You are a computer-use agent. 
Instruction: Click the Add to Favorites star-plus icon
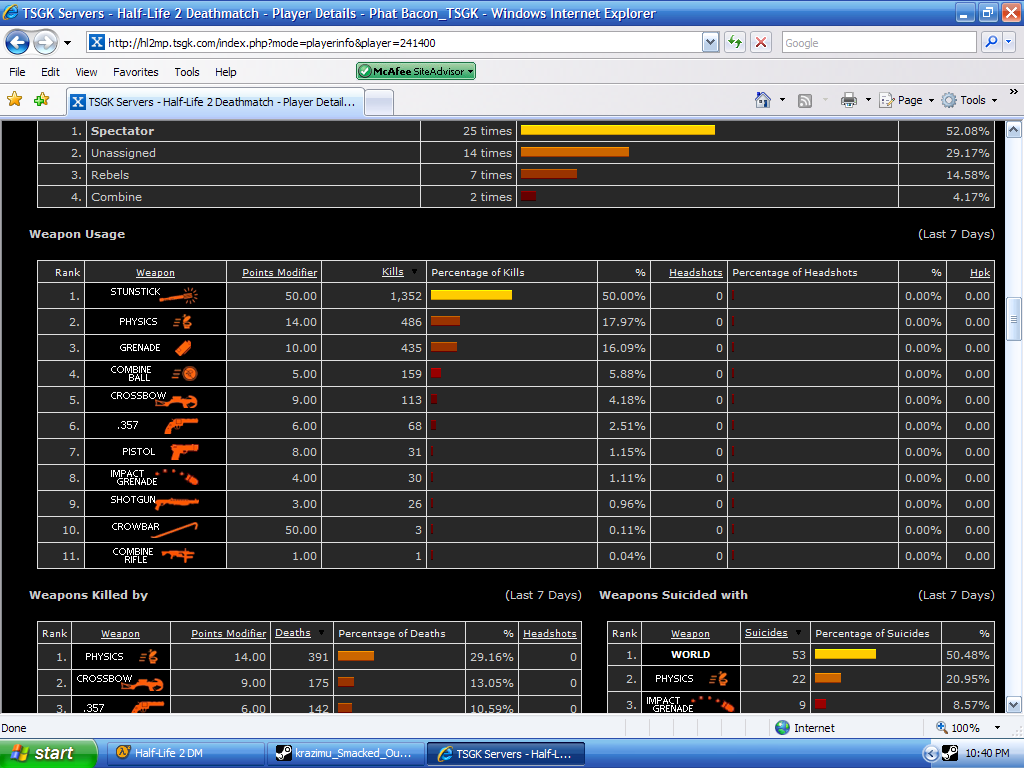(42, 100)
